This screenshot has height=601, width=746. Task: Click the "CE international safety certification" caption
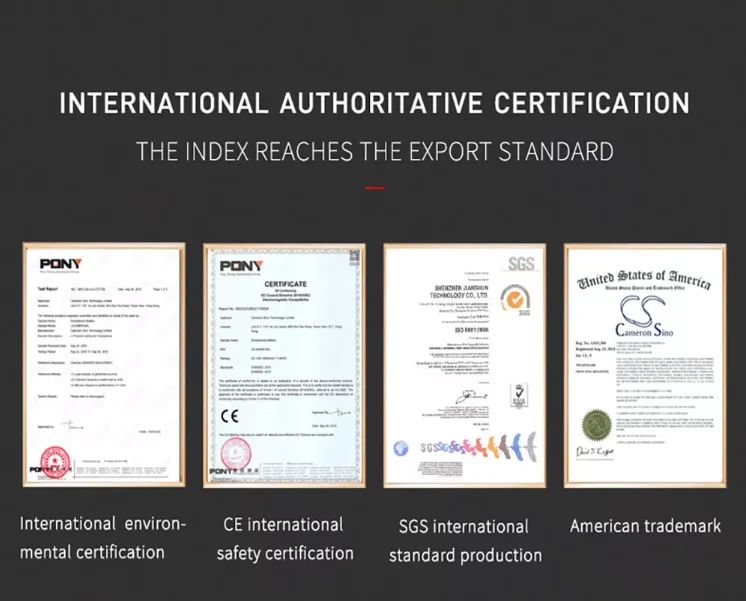pyautogui.click(x=285, y=539)
